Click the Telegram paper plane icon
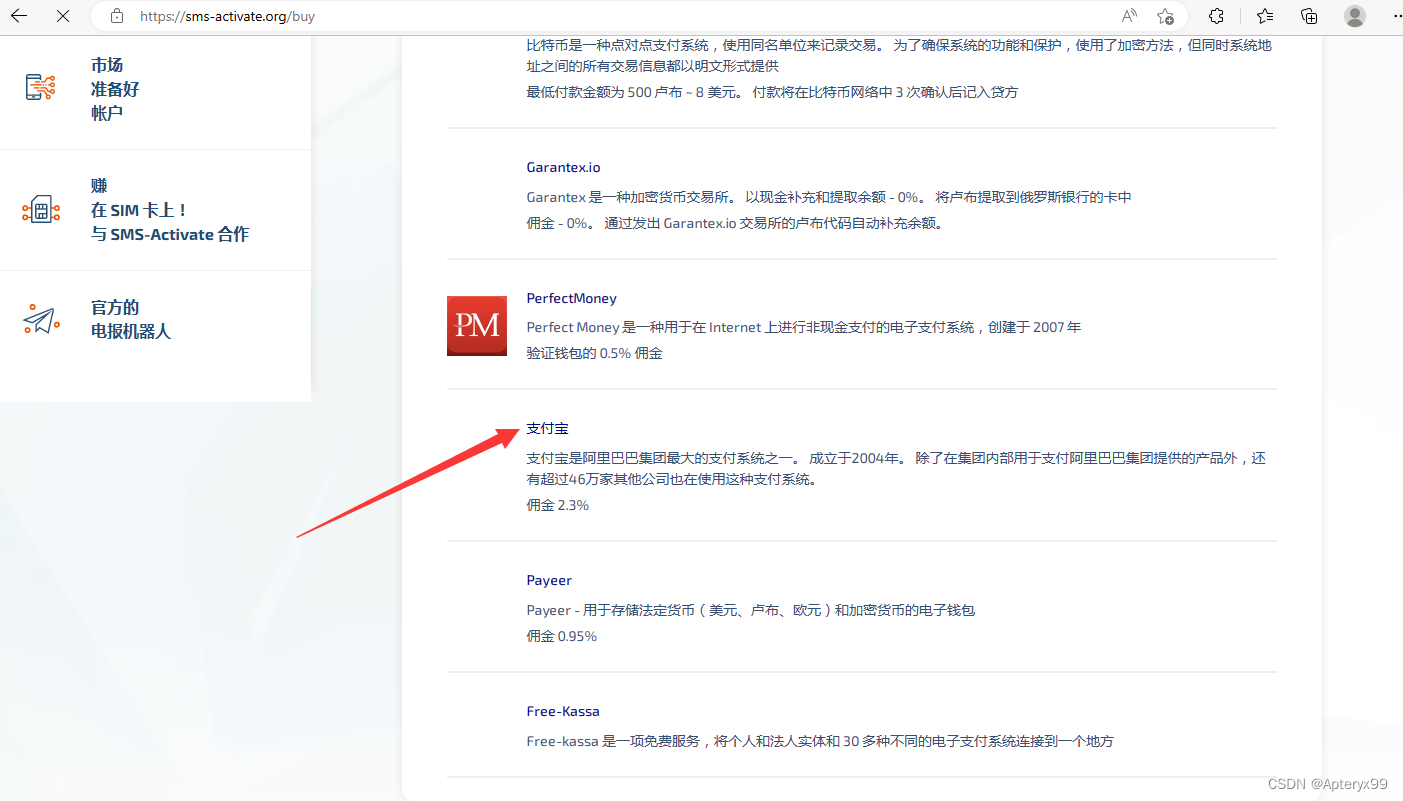Screen dimensions: 1403x801 pyautogui.click(x=41, y=319)
